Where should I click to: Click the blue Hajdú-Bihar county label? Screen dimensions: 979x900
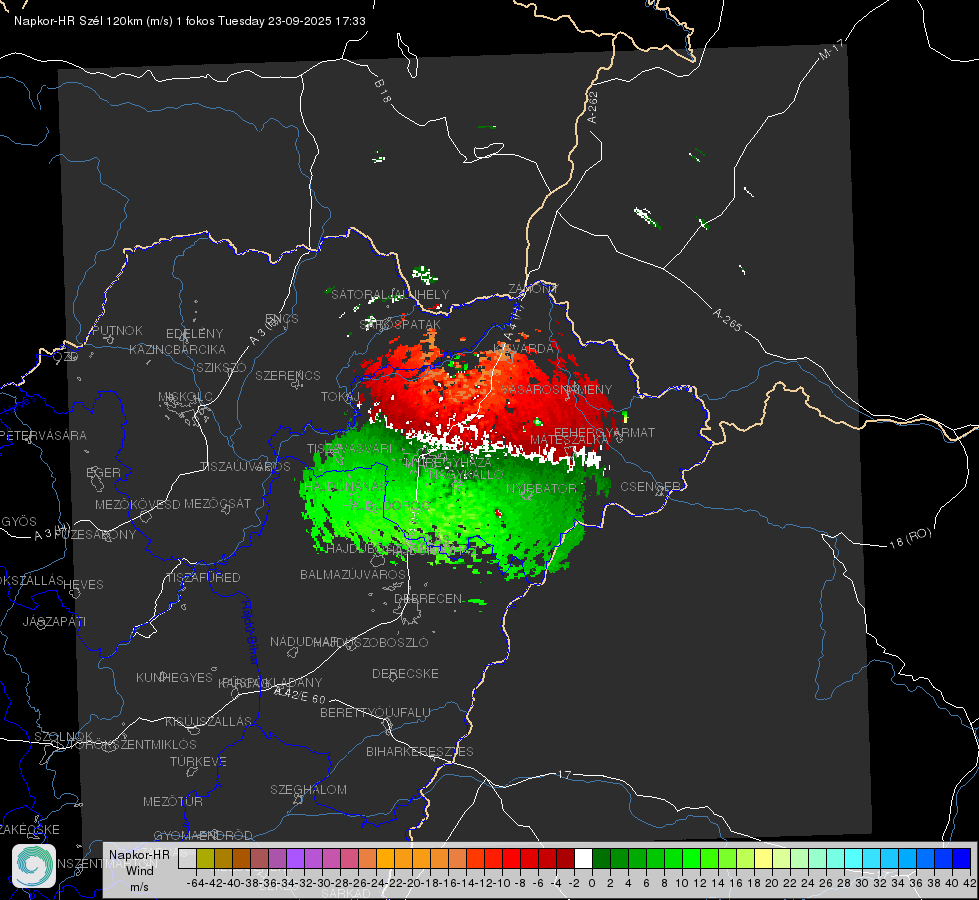(x=250, y=633)
